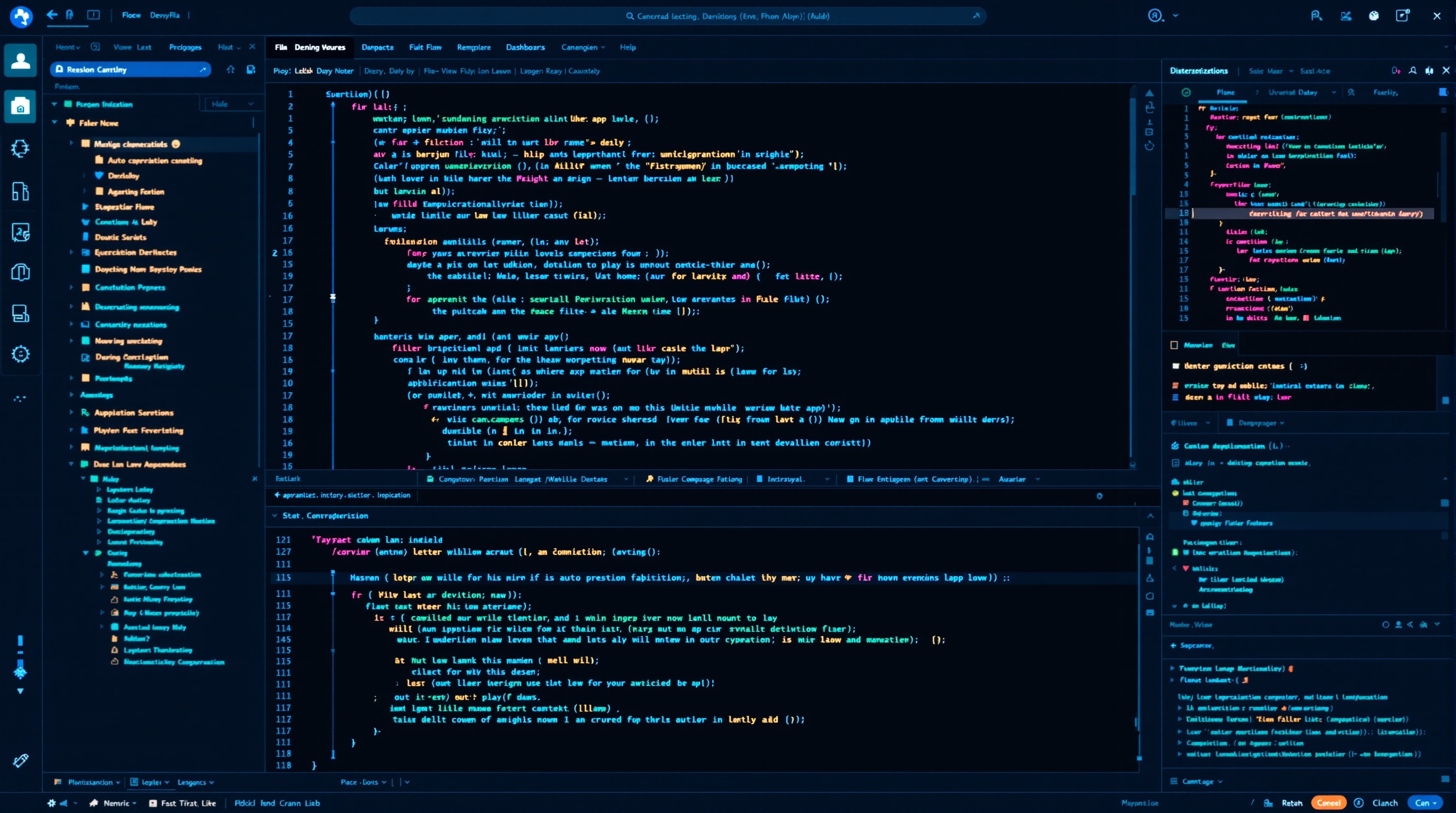1456x813 pixels.
Task: Click the three-dots more icon in left sidebar
Action: pos(20,399)
